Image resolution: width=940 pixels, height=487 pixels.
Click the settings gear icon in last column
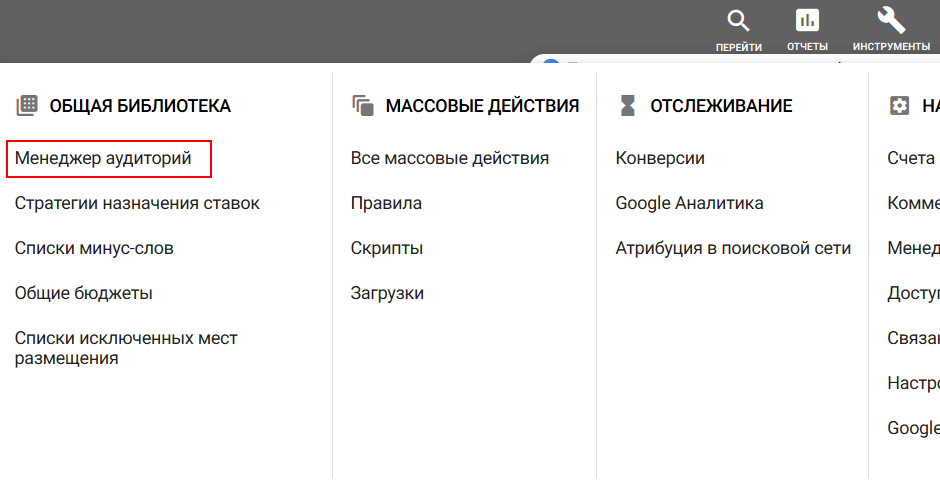point(899,105)
